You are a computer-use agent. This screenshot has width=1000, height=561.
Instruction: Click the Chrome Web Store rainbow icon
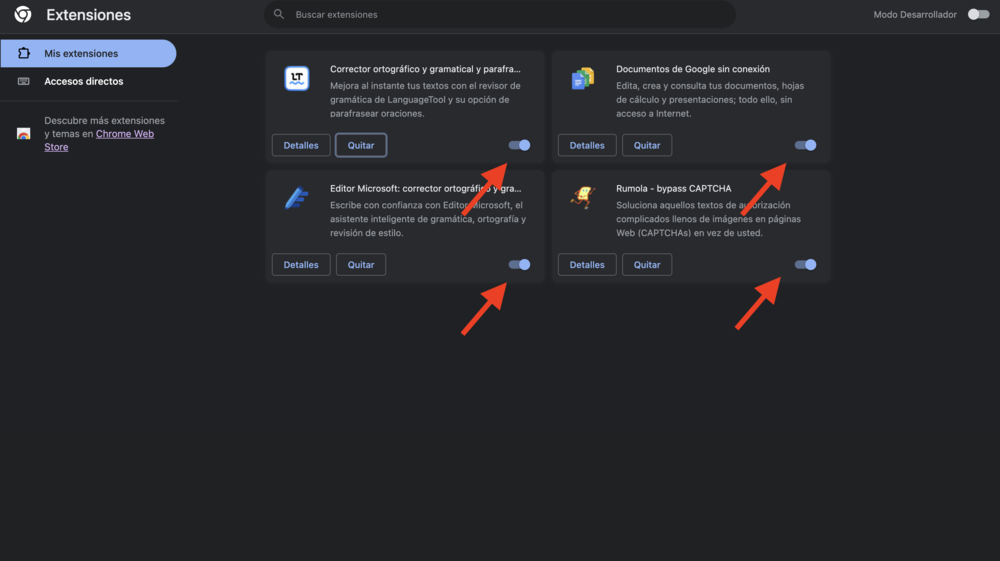pos(24,134)
